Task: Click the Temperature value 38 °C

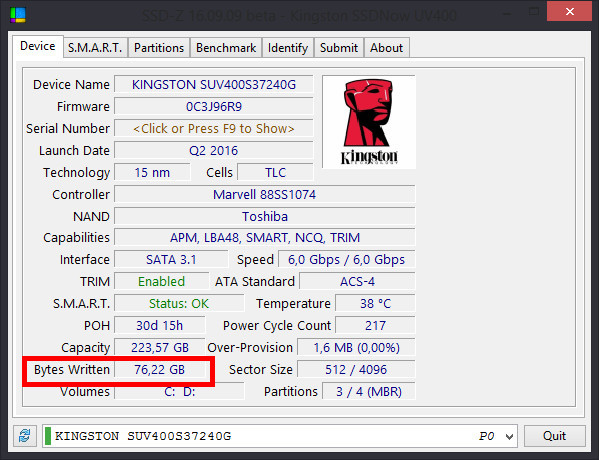Action: 375,304
